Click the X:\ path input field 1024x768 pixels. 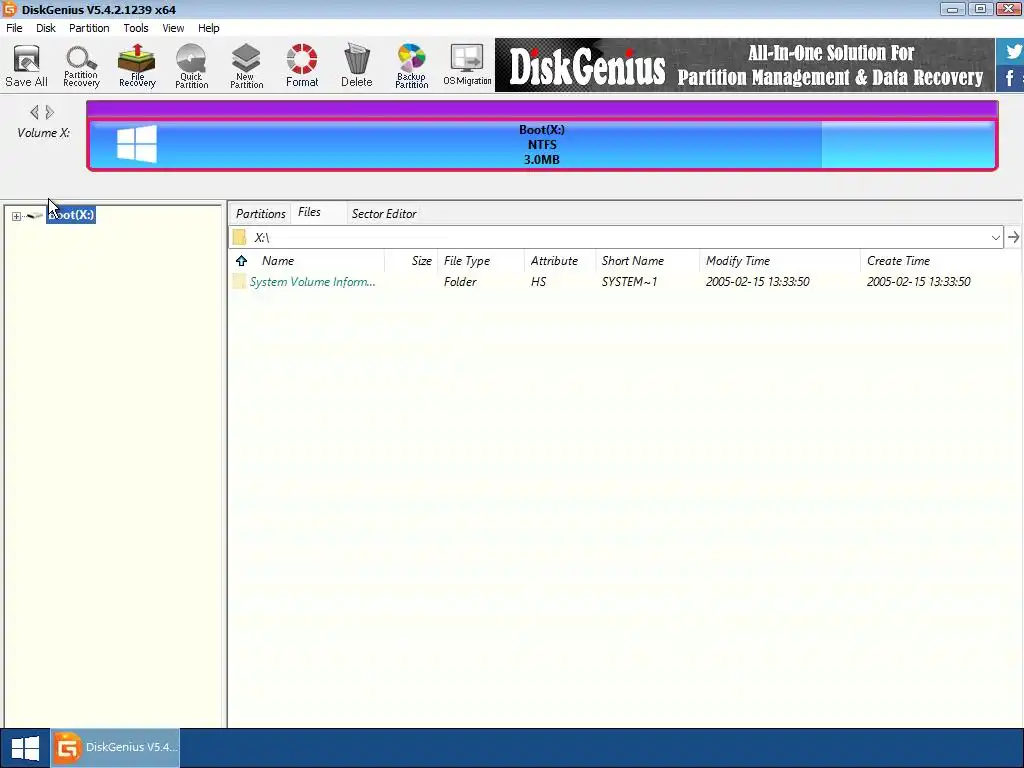[x=617, y=238]
